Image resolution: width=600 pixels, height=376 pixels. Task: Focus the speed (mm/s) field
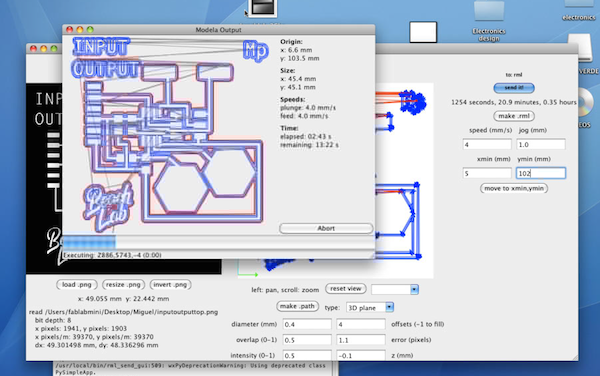[487, 145]
